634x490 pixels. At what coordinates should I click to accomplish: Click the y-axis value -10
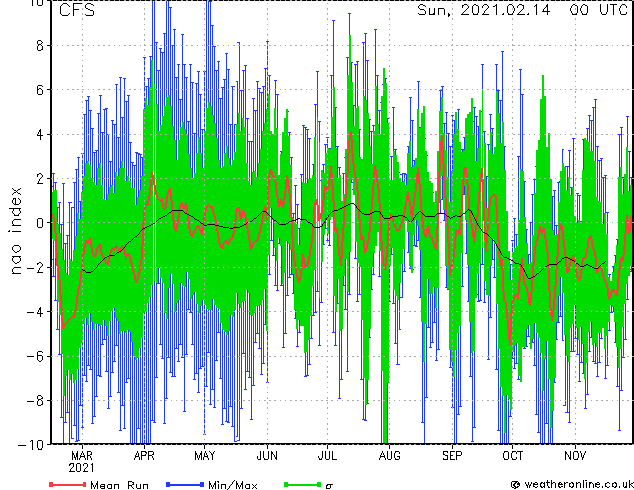31,445
